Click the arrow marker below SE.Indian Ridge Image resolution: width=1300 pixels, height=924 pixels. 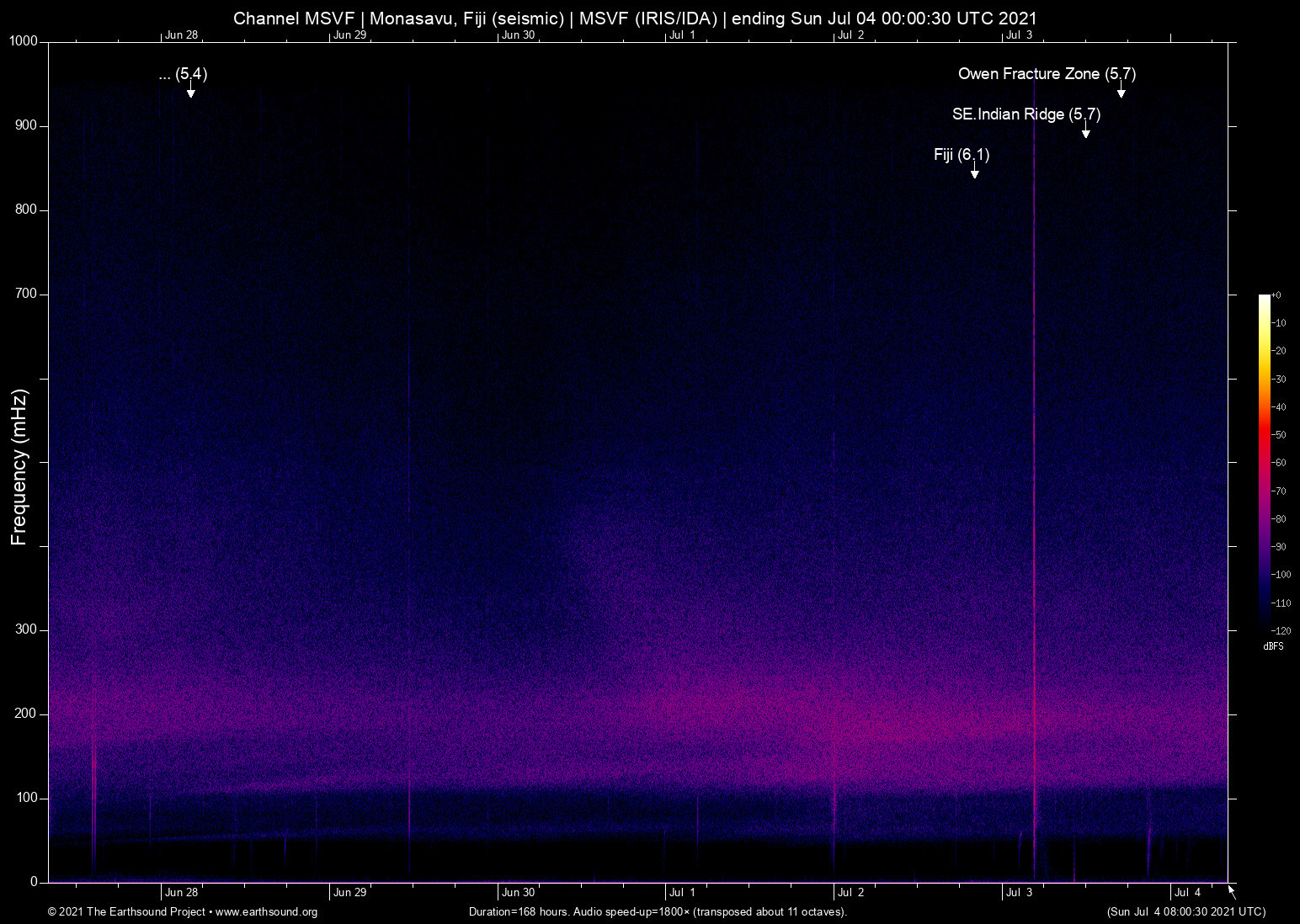point(1085,131)
